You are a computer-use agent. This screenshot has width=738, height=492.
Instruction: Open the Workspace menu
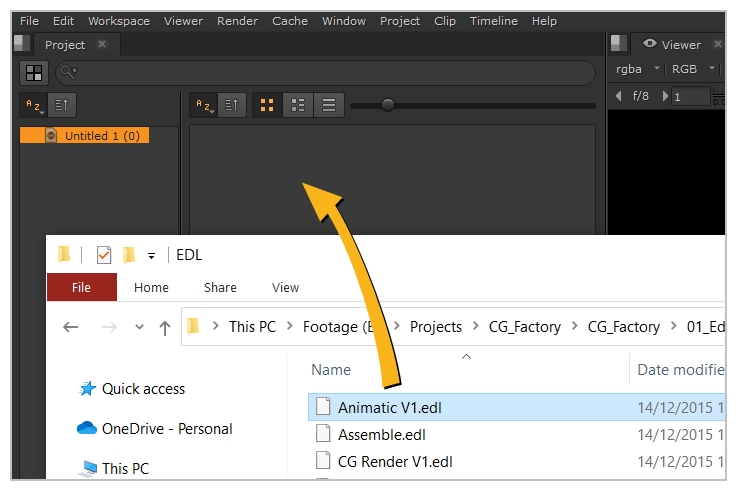(x=118, y=21)
